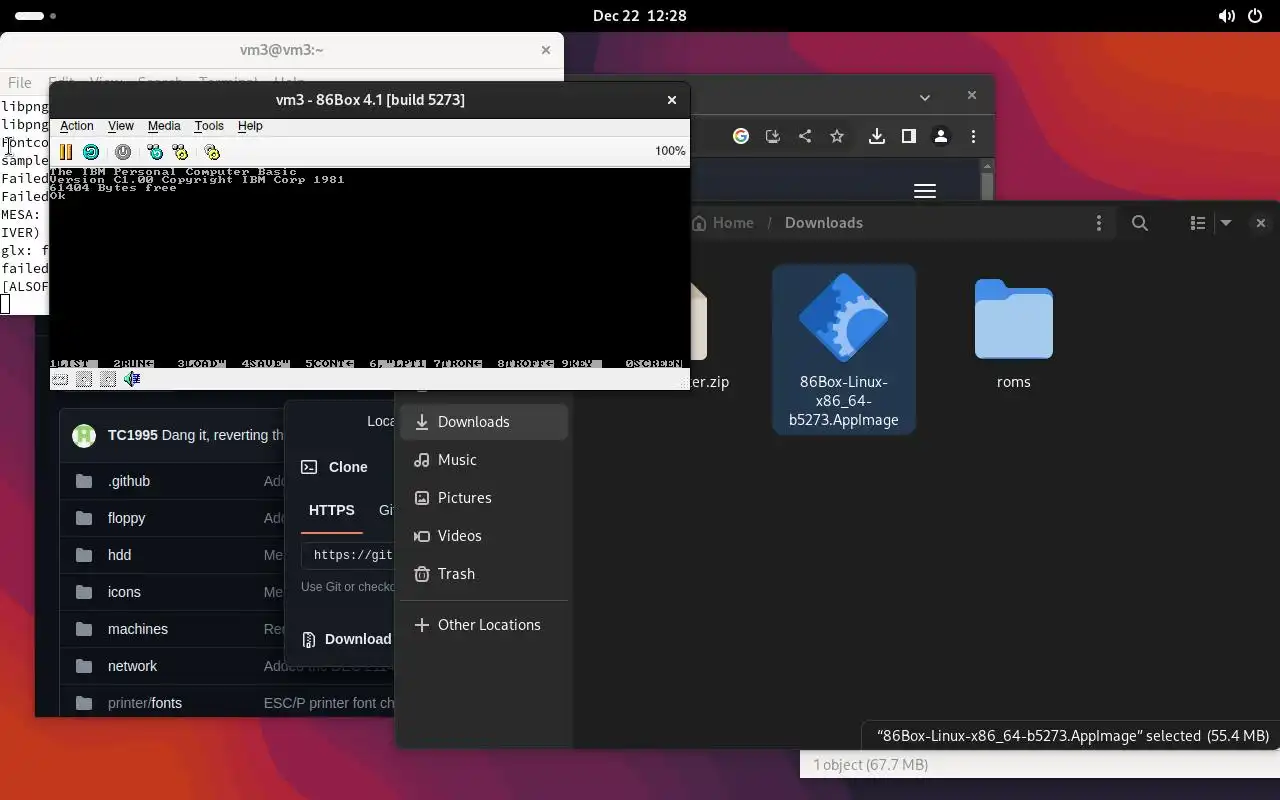1280x800 pixels.
Task: Open network folder in repository list
Action: [x=133, y=666]
